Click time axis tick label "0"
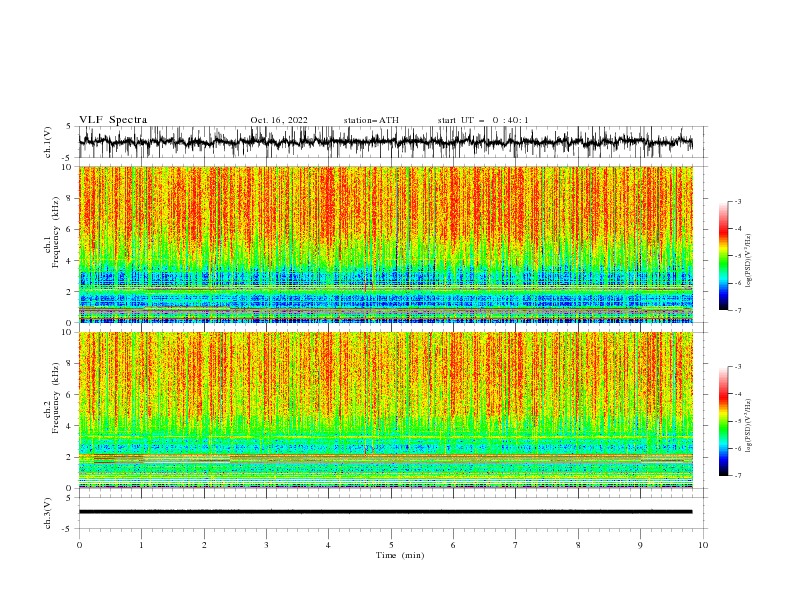 click(x=79, y=545)
